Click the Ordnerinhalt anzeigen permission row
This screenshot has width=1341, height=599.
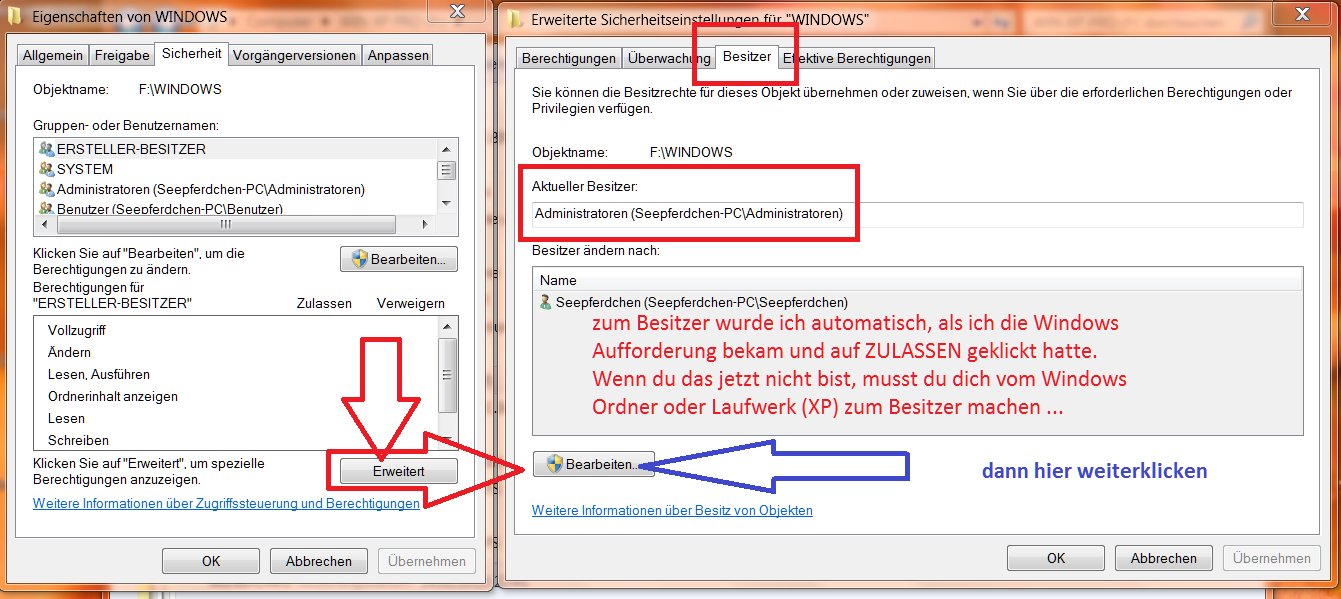(x=237, y=396)
